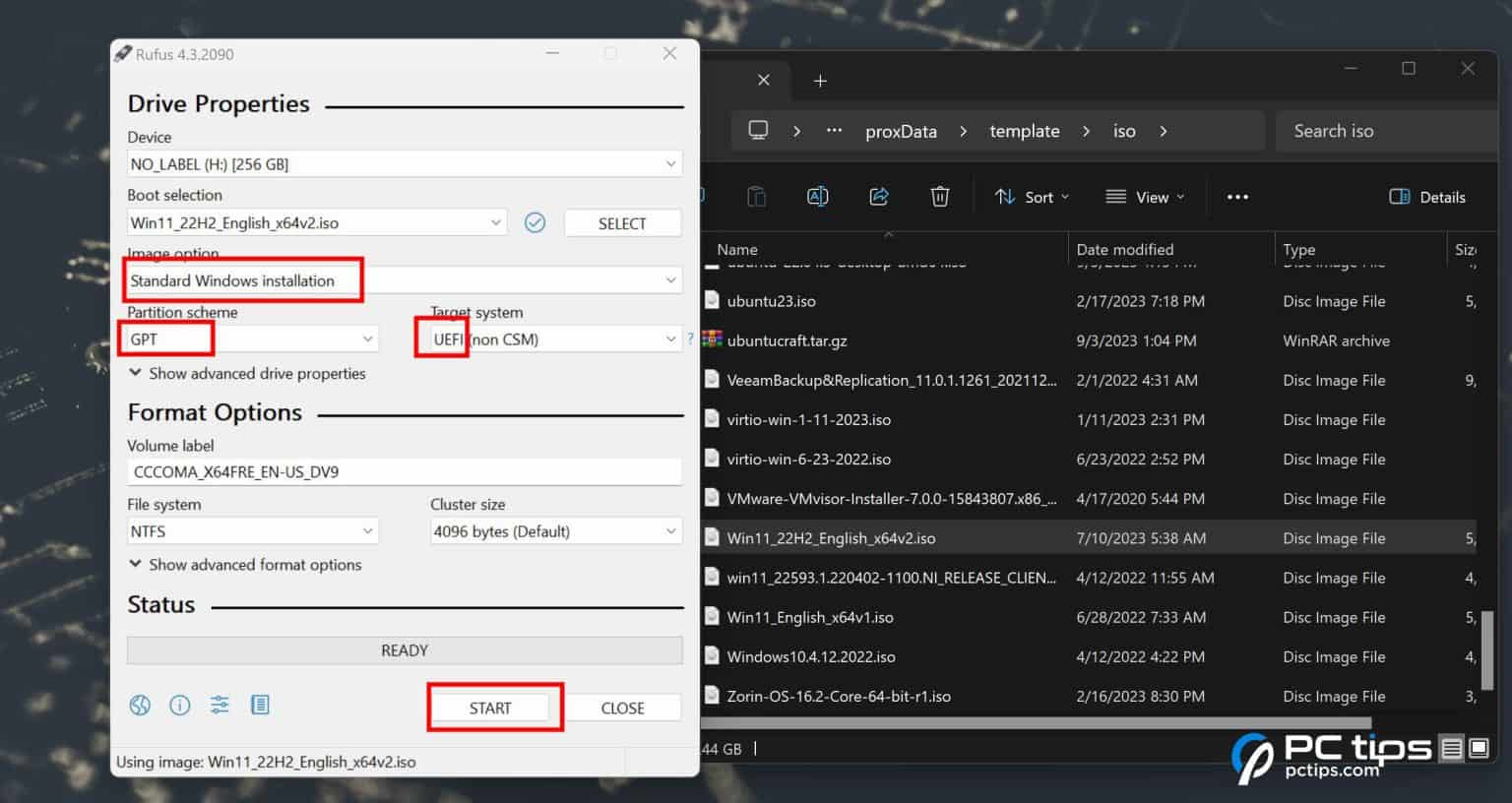The height and width of the screenshot is (803, 1512).
Task: Expand the Cluster size dropdown
Action: point(668,530)
